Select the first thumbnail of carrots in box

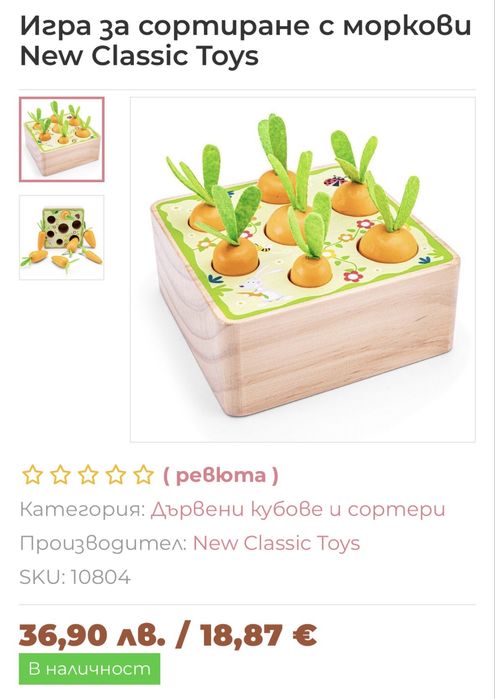tap(62, 139)
